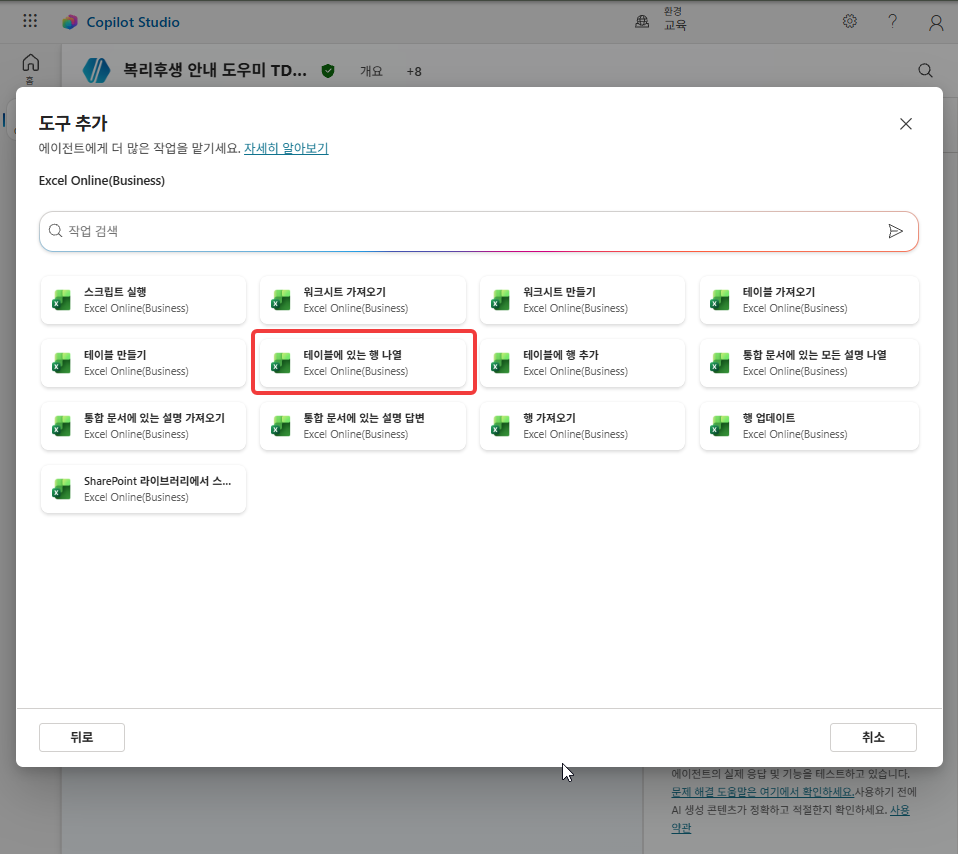Viewport: 958px width, 854px height.
Task: Open the 자세히 알아보기 link
Action: click(286, 148)
